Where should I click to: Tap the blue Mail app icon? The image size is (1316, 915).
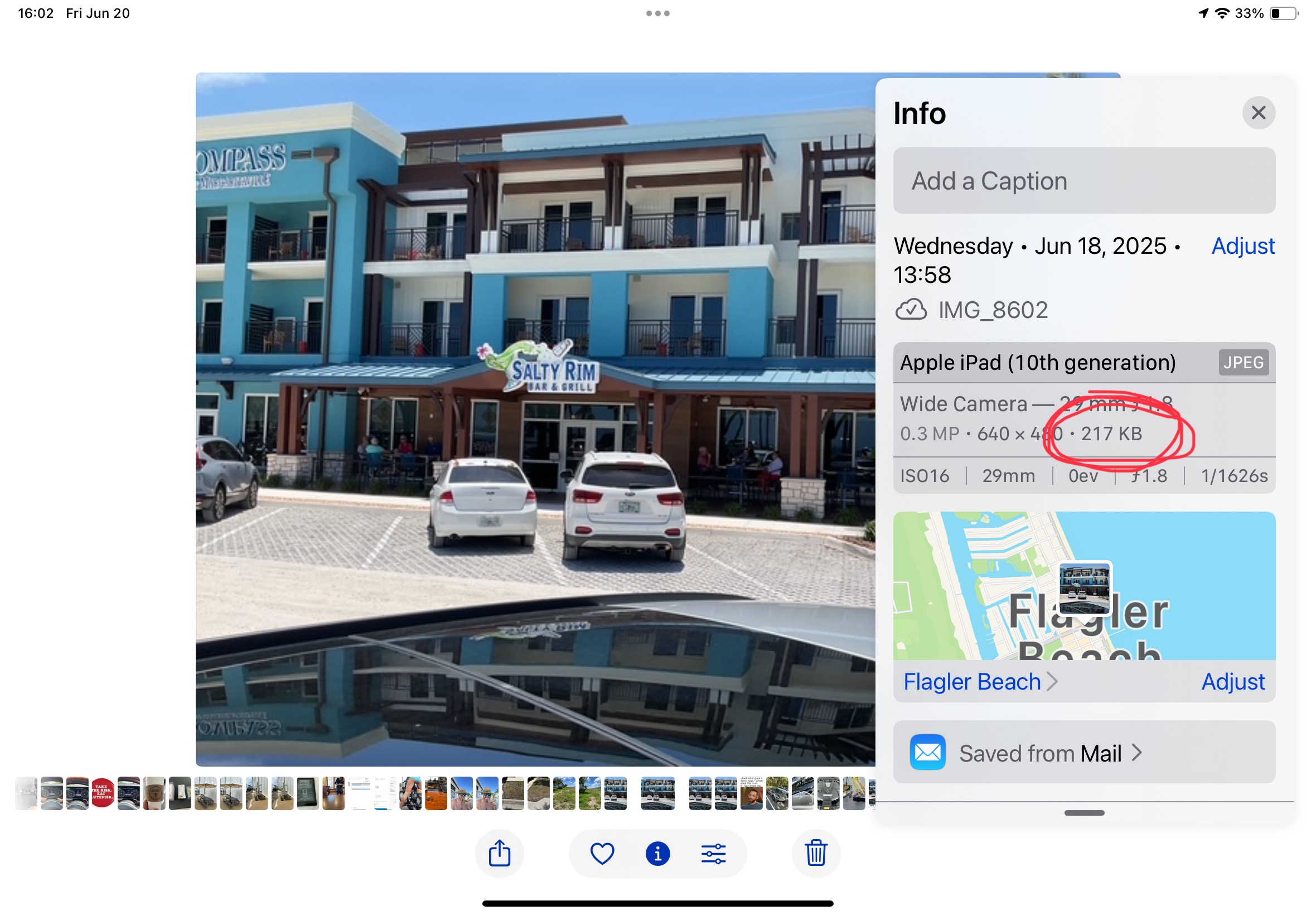(x=927, y=752)
